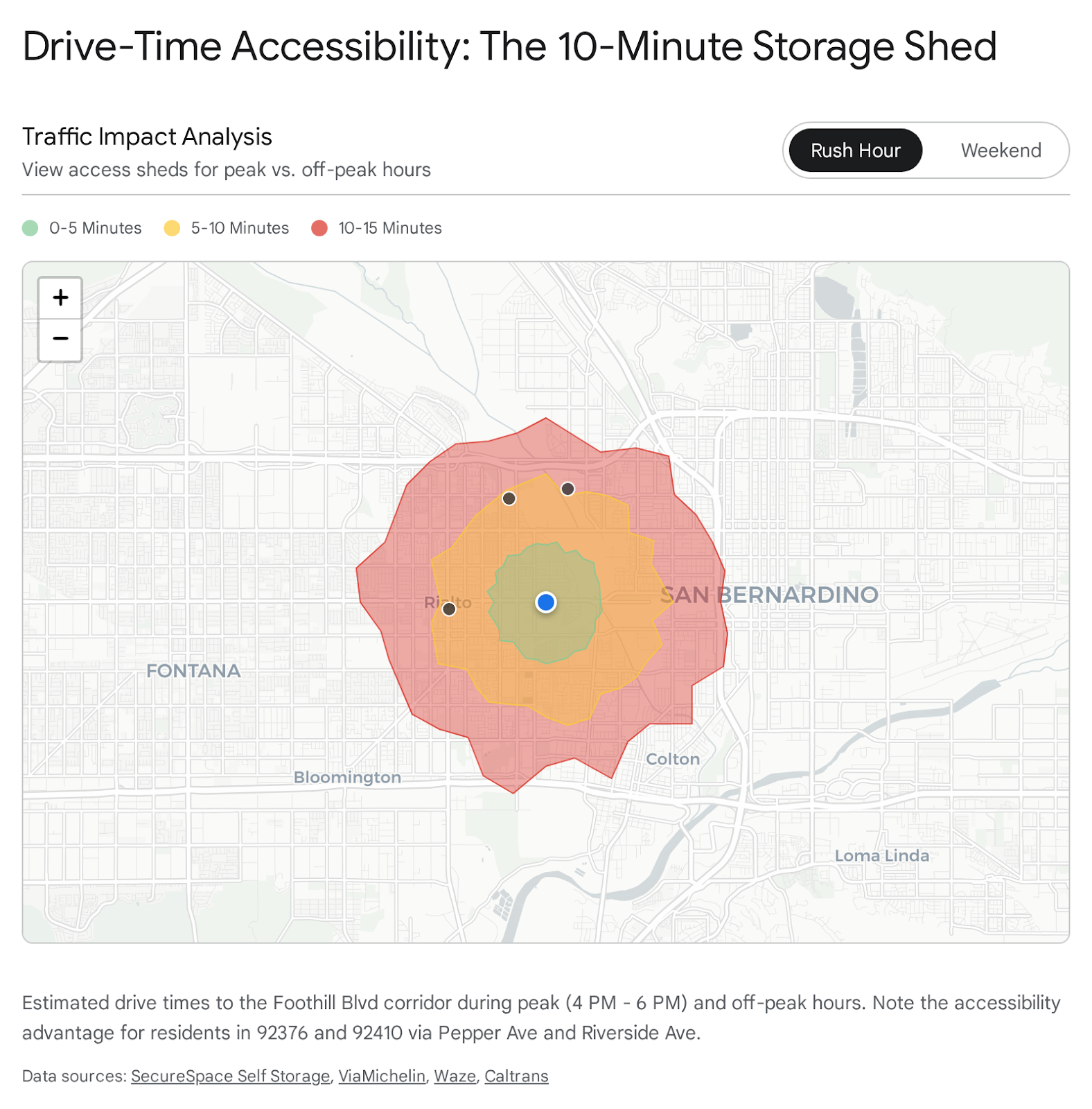The width and height of the screenshot is (1092, 1109).
Task: Click the San Bernardino city label
Action: (769, 595)
